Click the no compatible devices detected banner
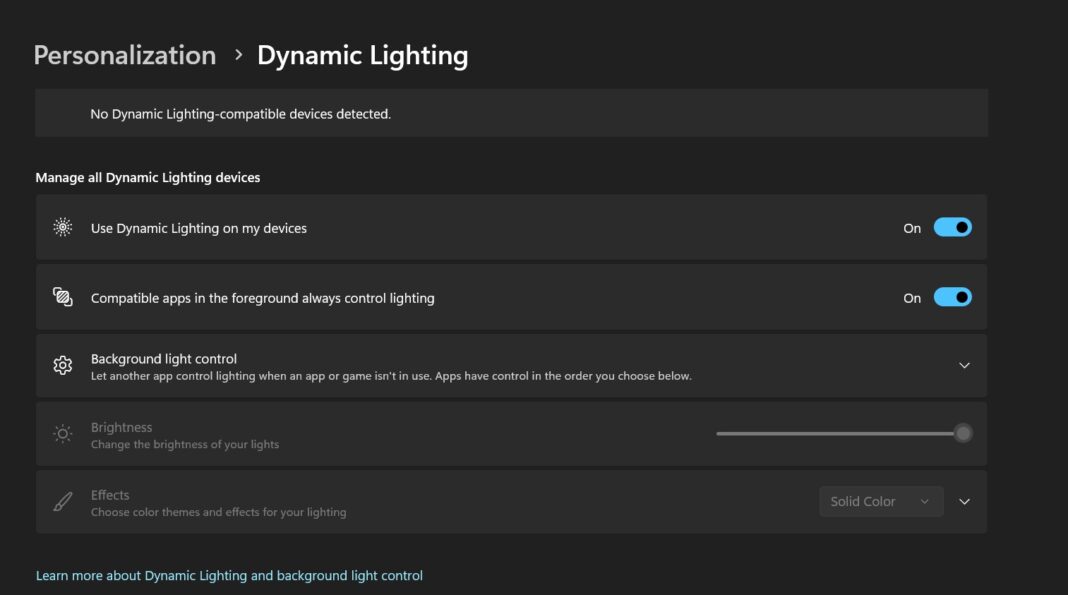The width and height of the screenshot is (1068, 595). (511, 112)
